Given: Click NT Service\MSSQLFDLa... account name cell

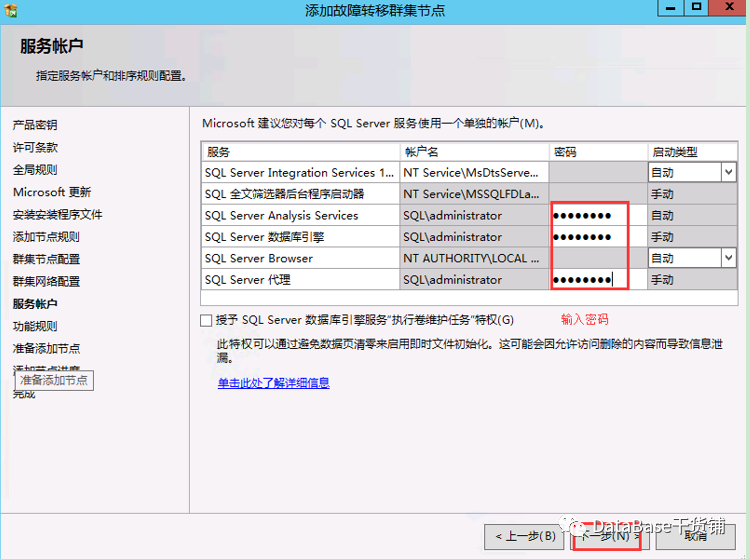Looking at the screenshot, I should (x=474, y=194).
